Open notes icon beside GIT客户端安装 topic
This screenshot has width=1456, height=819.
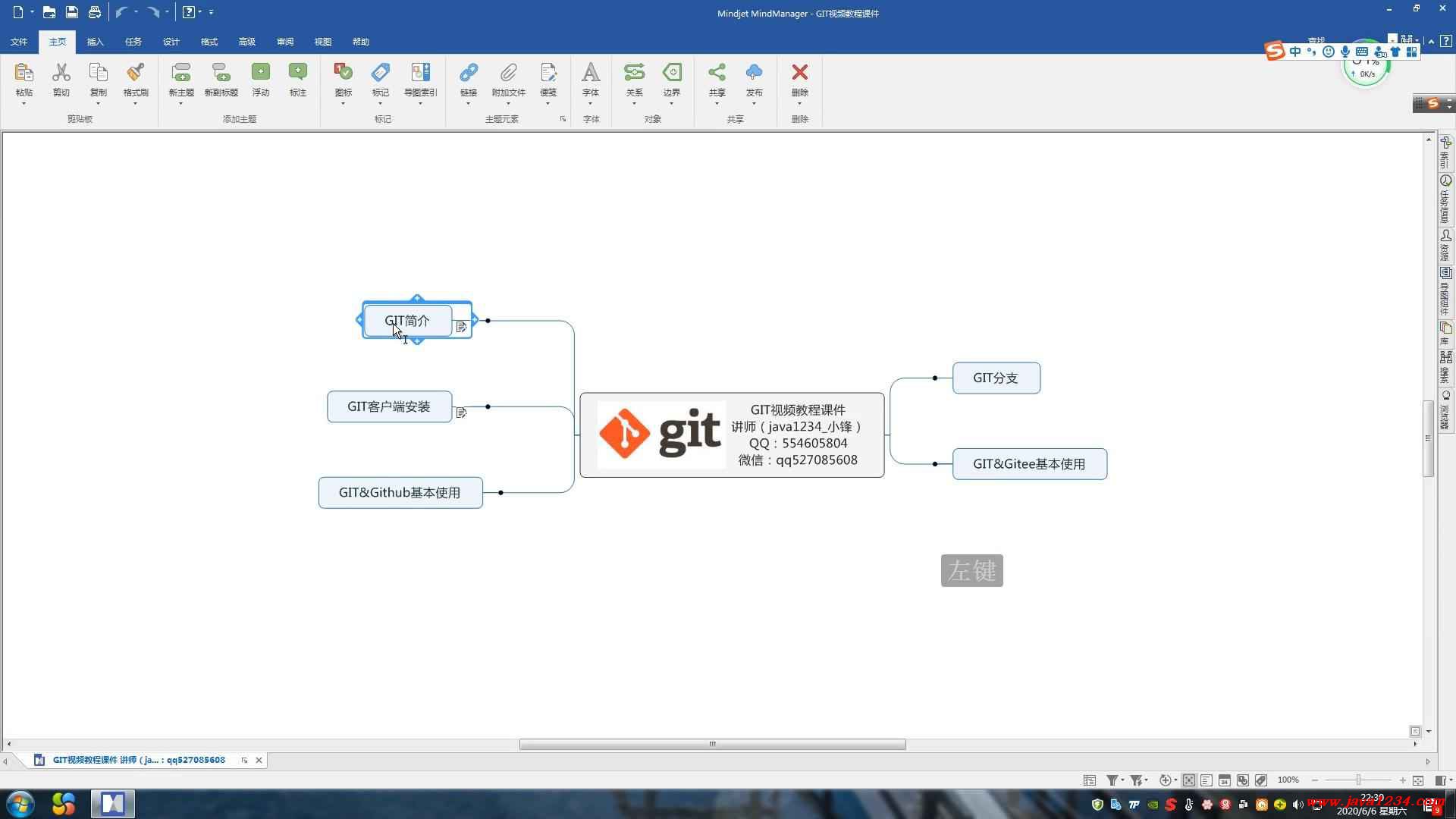[461, 413]
